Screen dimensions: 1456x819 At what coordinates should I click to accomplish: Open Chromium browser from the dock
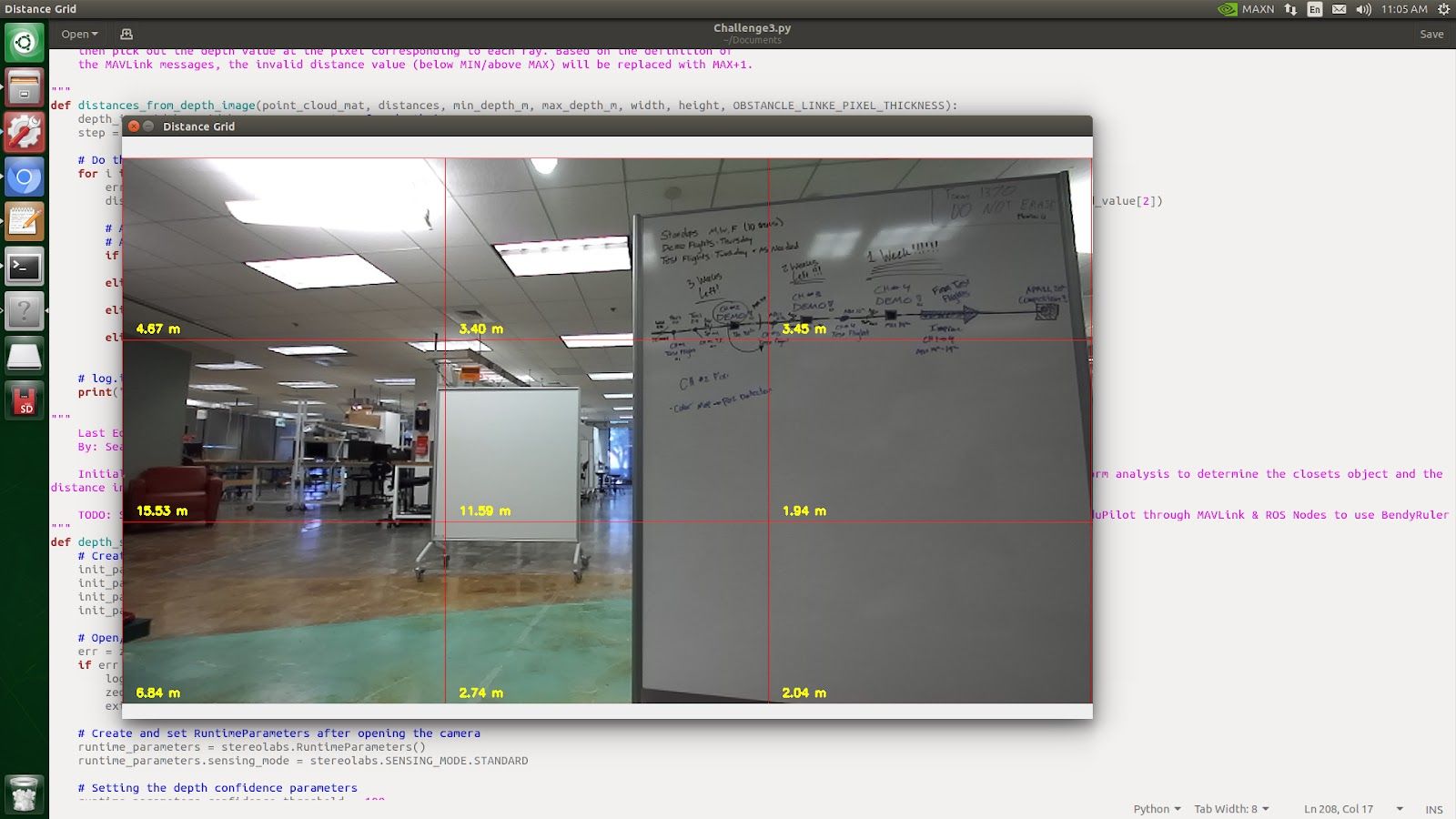tap(25, 177)
